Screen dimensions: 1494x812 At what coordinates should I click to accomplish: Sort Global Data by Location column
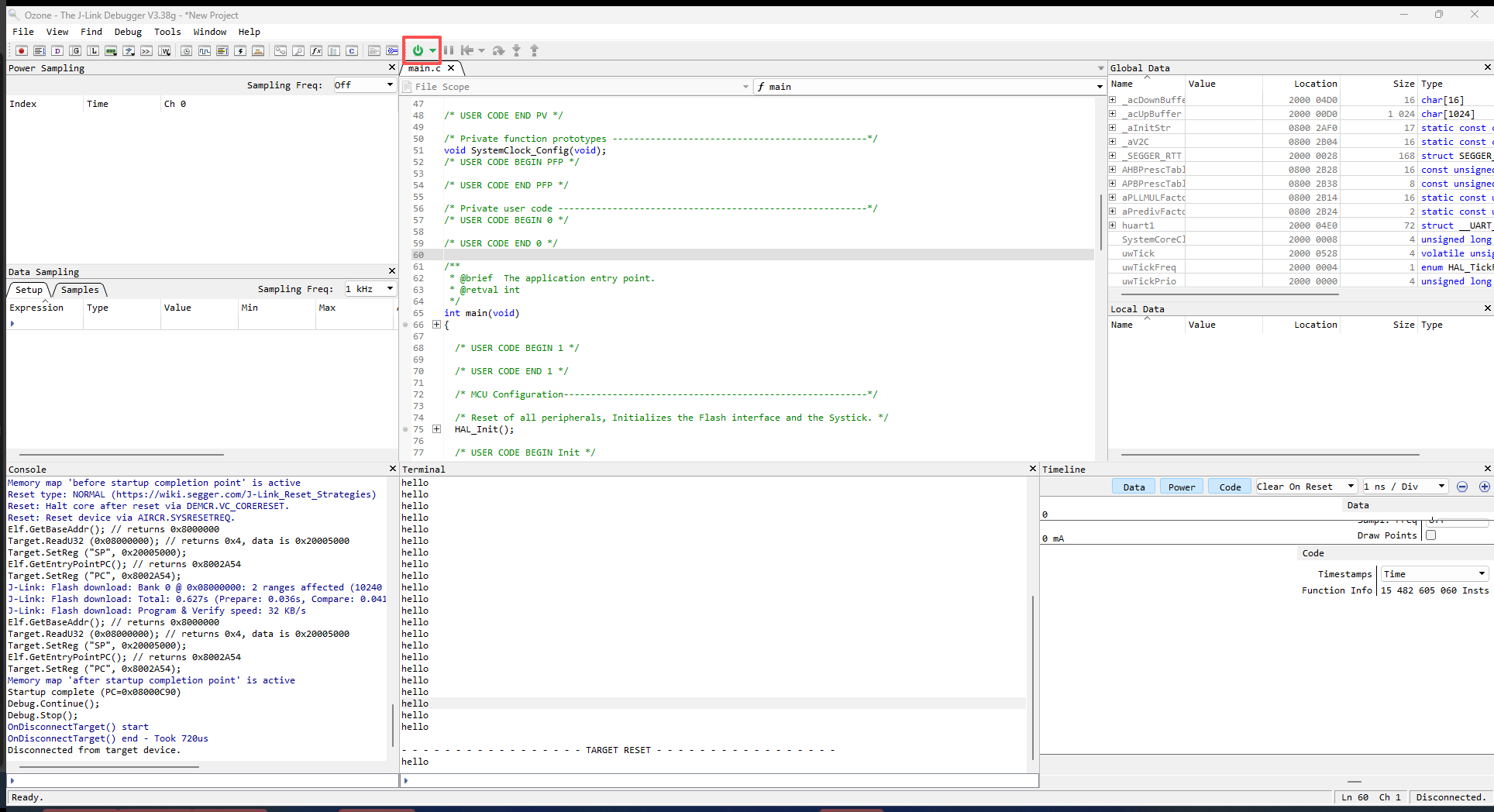point(1301,84)
